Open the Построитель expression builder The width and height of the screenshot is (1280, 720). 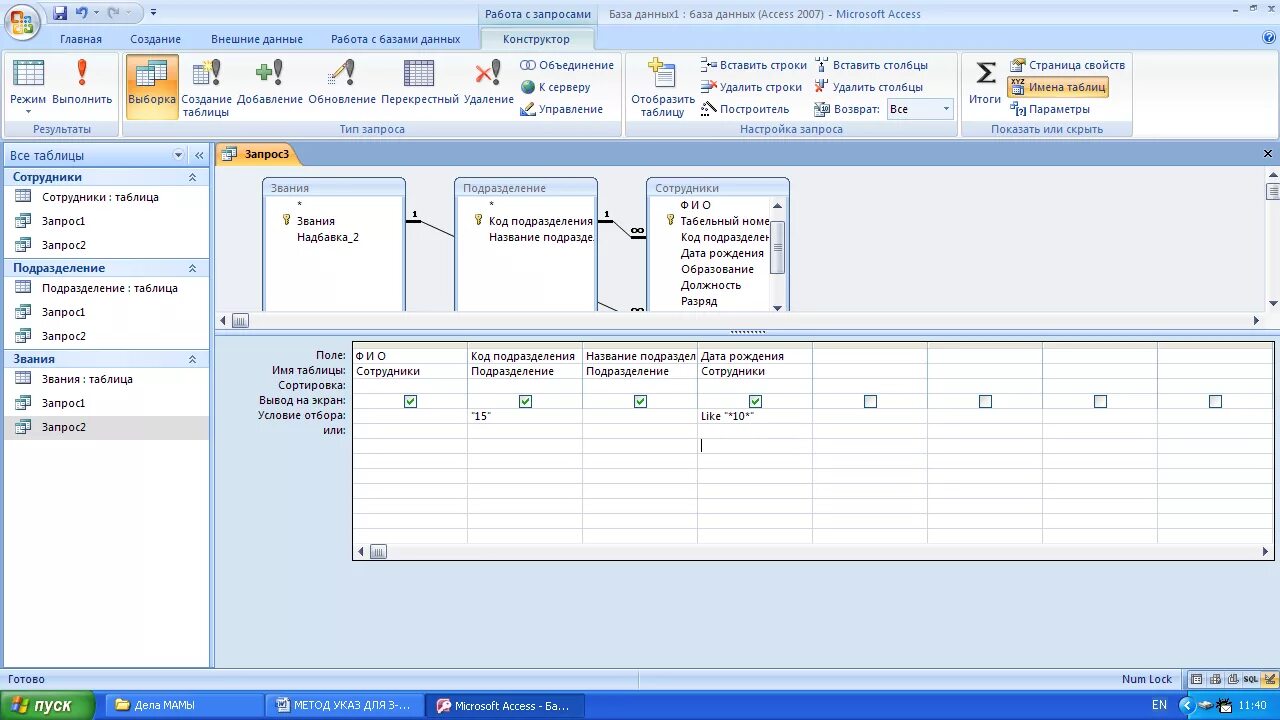[x=745, y=109]
